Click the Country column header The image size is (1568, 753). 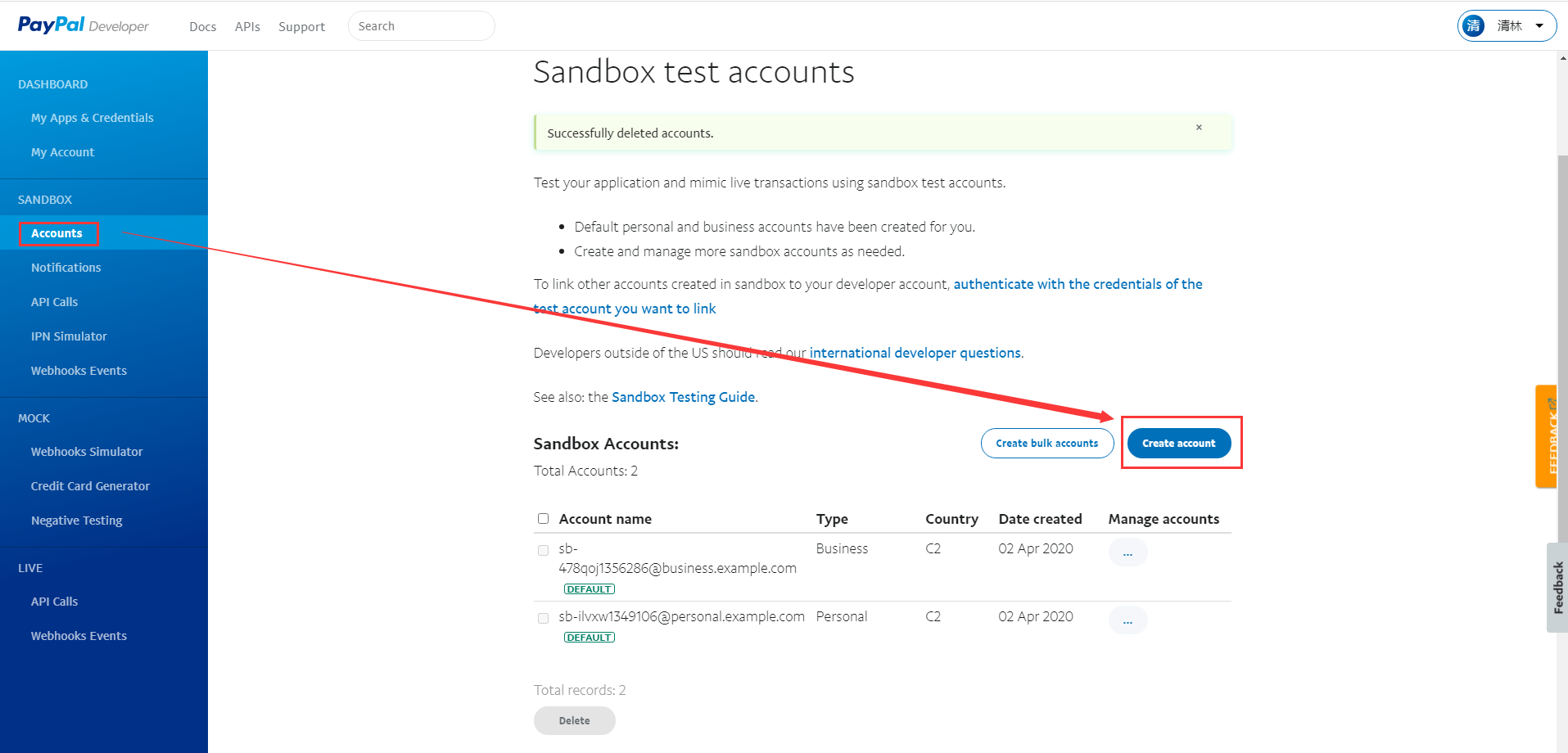point(951,519)
